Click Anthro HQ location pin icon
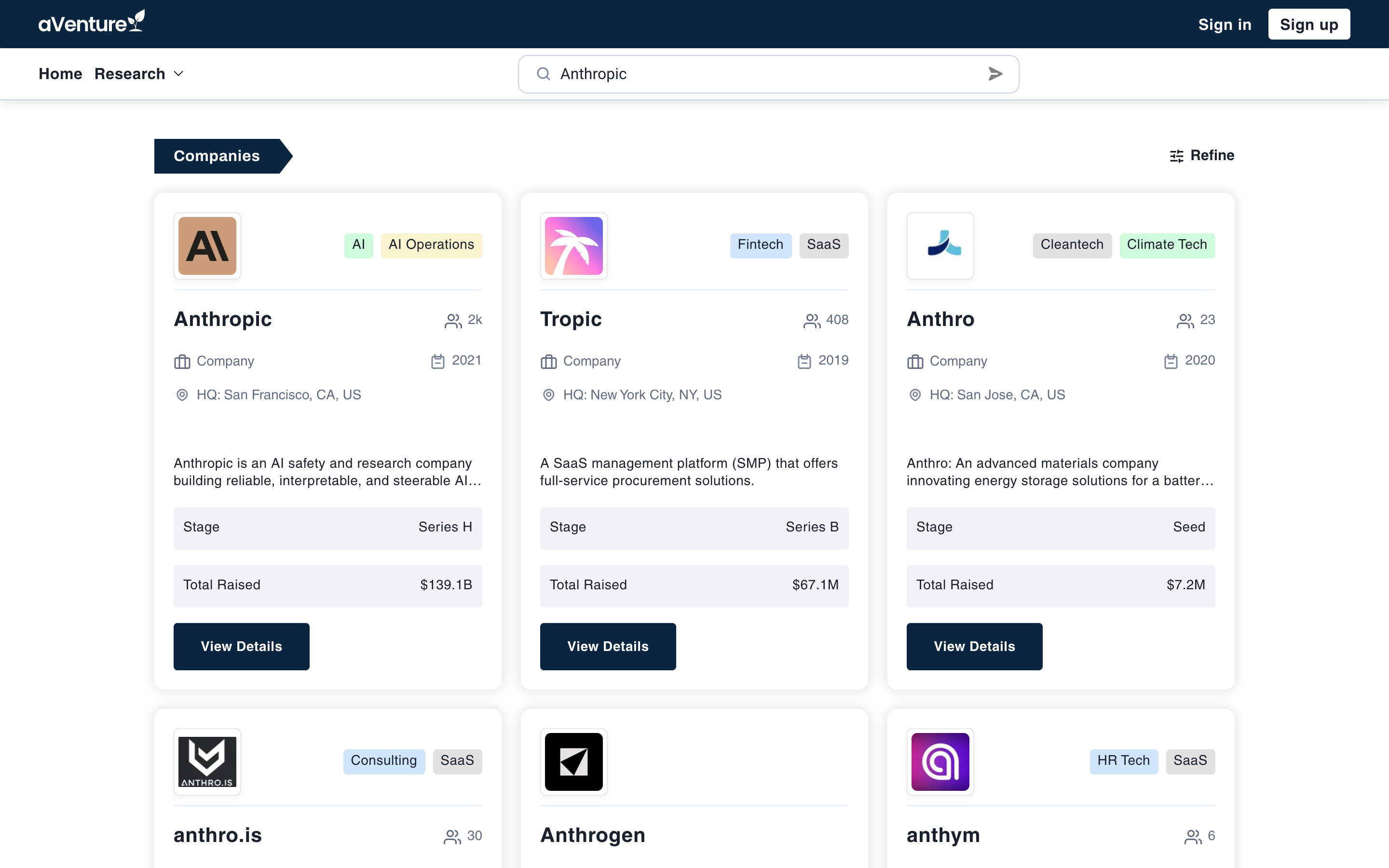 [x=915, y=395]
